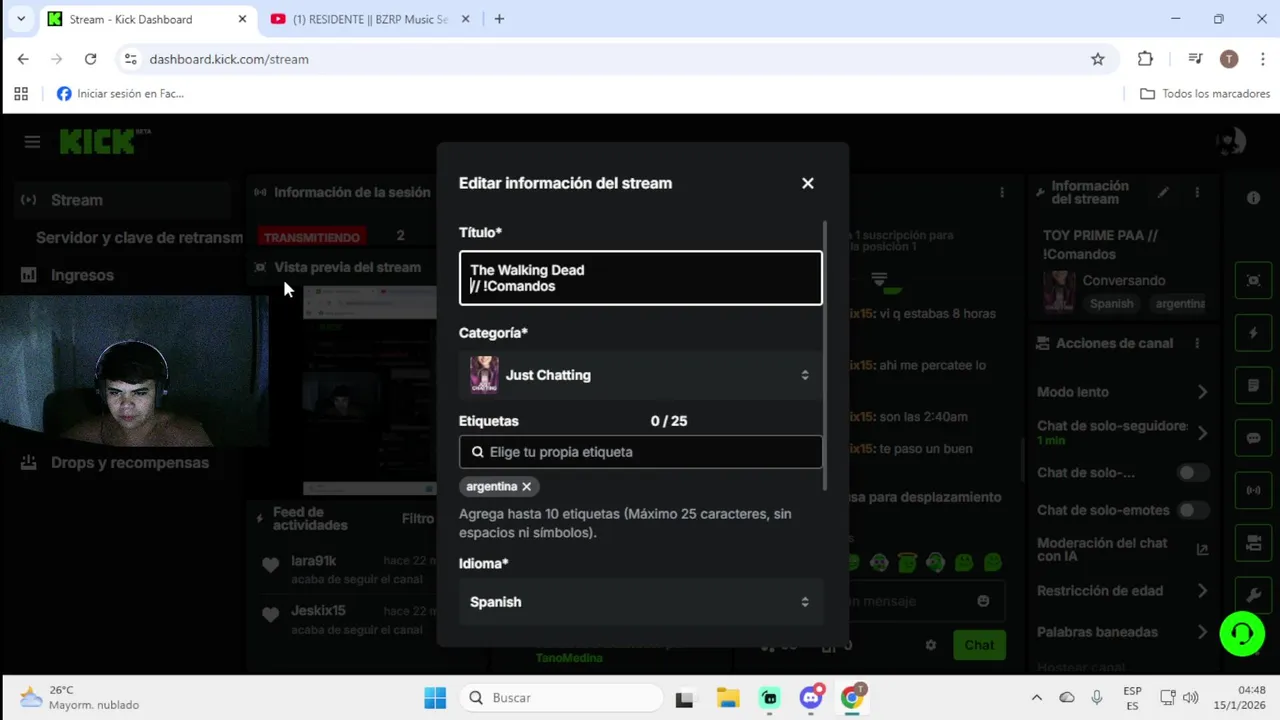Open the Idioma dropdown showing Spanish

click(x=641, y=602)
